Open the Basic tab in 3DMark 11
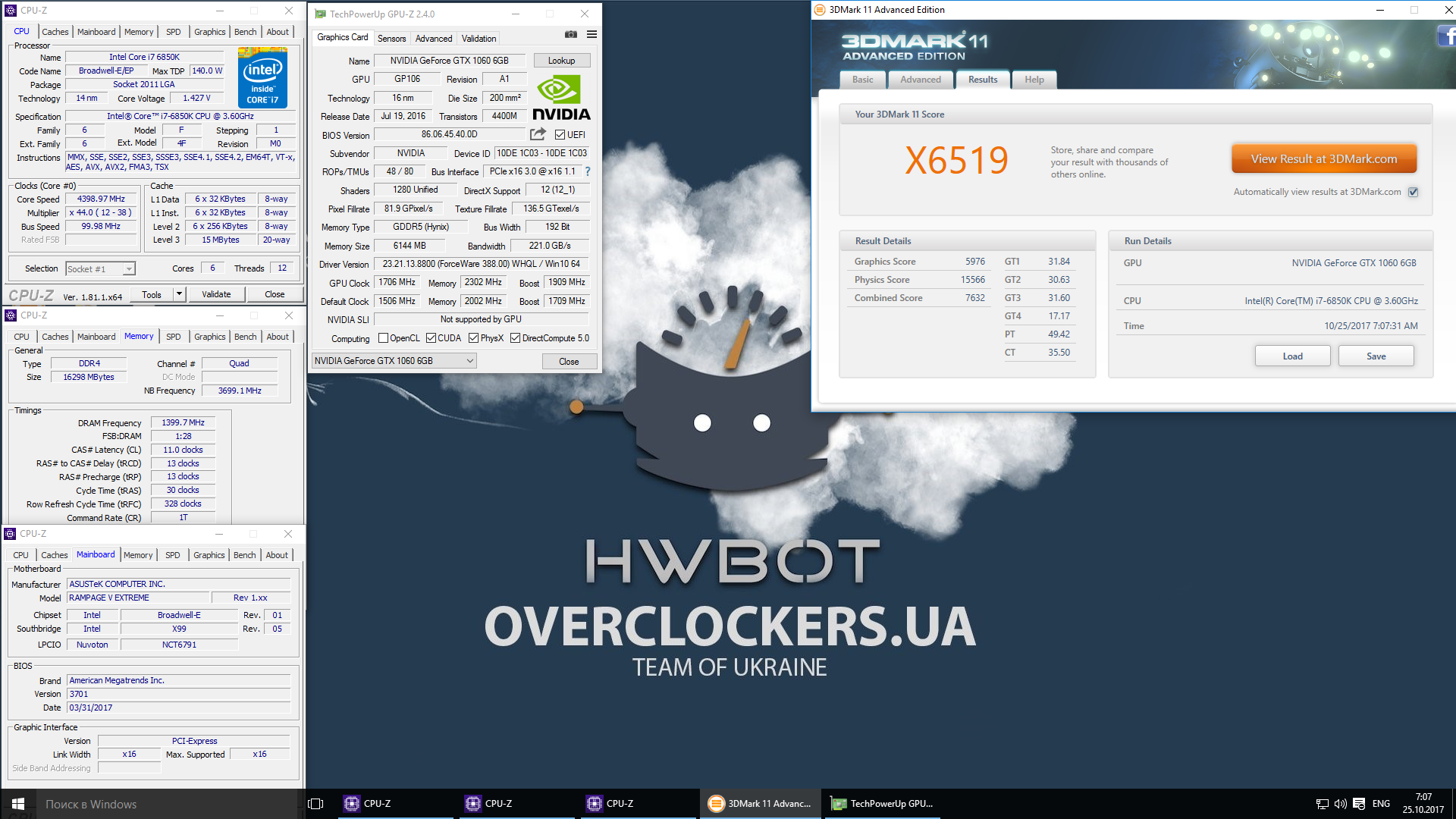The height and width of the screenshot is (819, 1456). (x=862, y=80)
